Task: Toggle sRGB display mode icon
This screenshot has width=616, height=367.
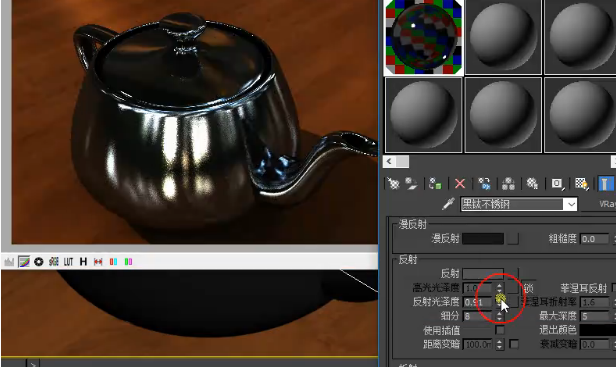Action: click(53, 262)
